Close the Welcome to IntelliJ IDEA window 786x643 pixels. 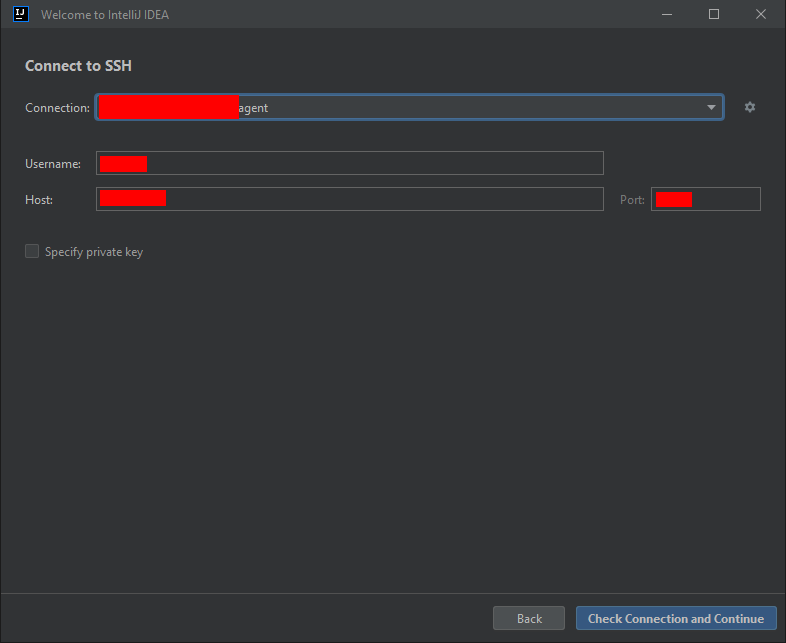pyautogui.click(x=760, y=14)
